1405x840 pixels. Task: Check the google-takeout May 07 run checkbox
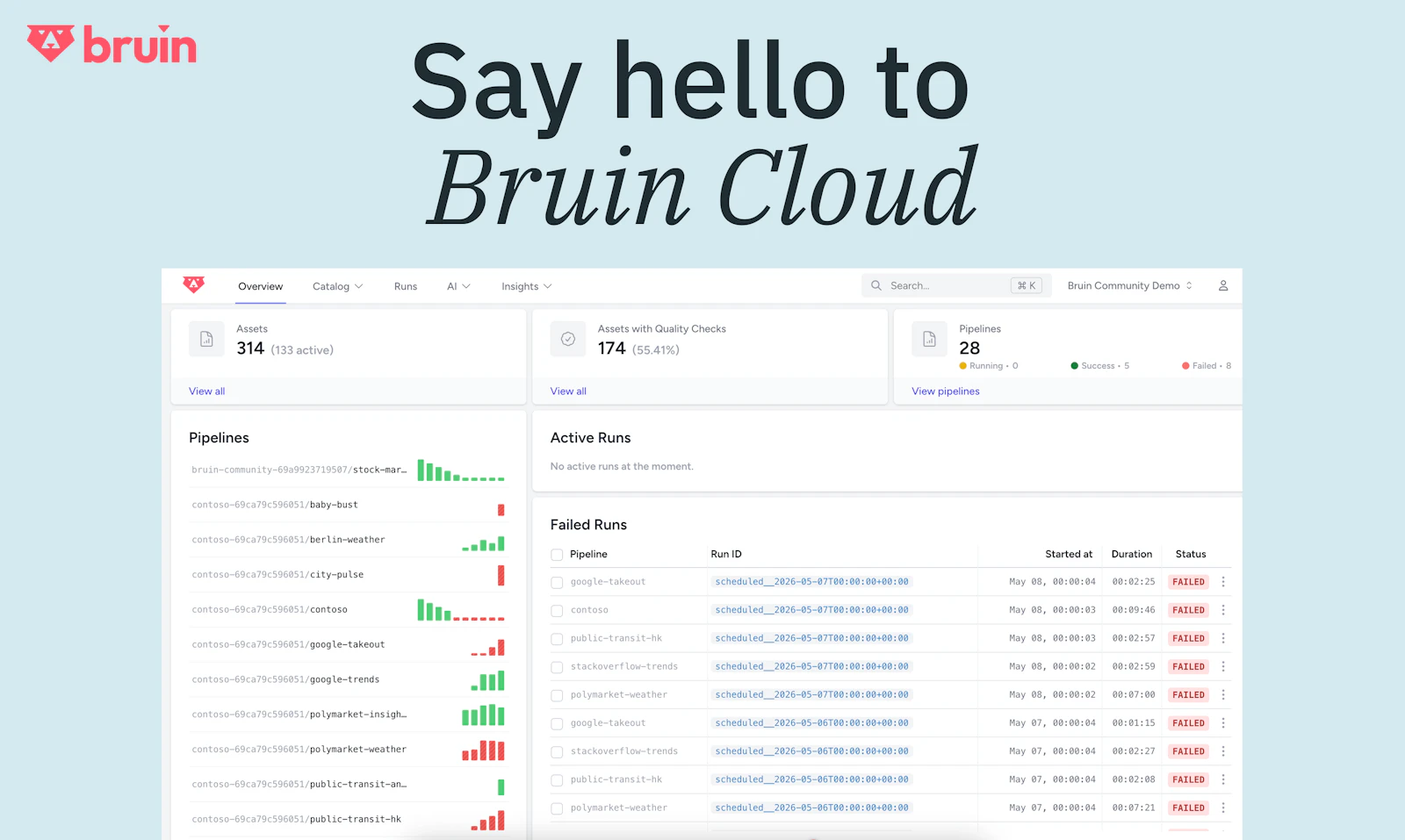(x=557, y=724)
